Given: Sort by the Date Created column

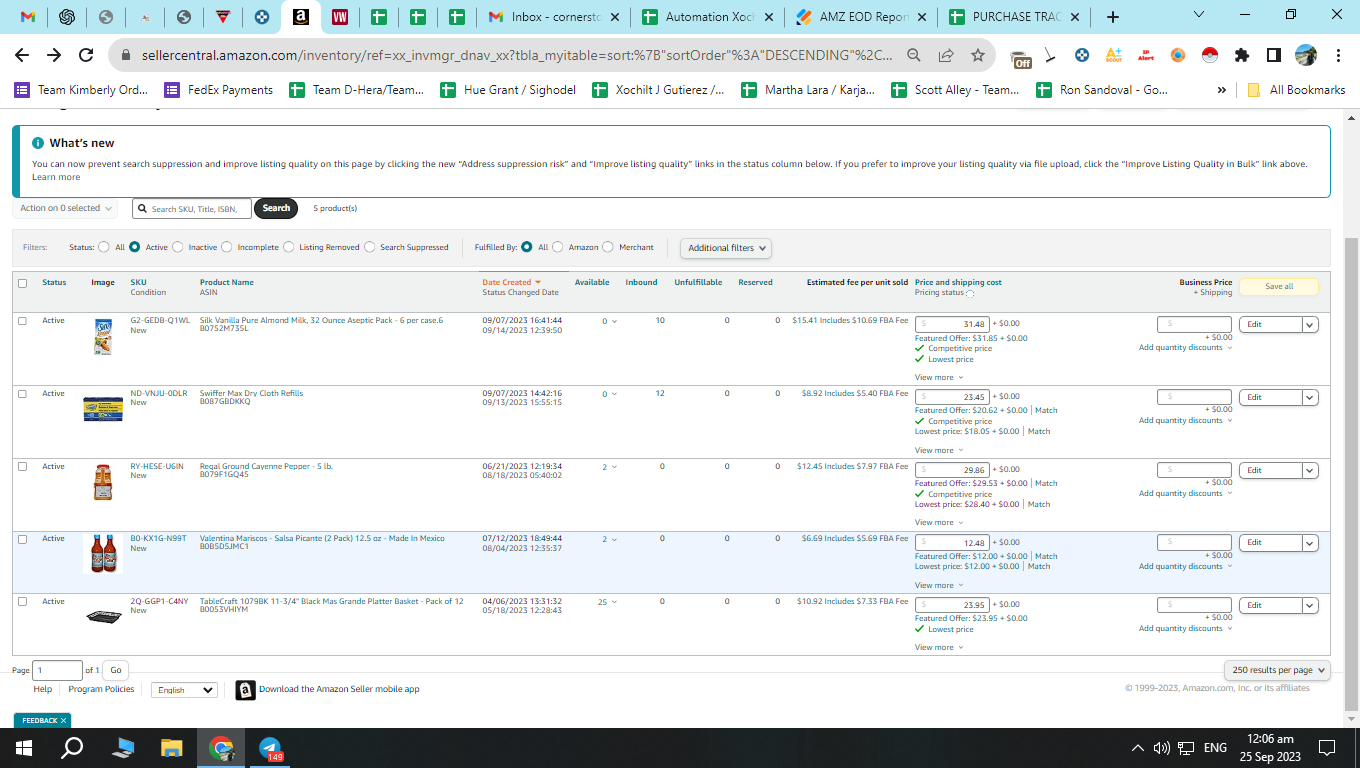Looking at the screenshot, I should coord(511,283).
